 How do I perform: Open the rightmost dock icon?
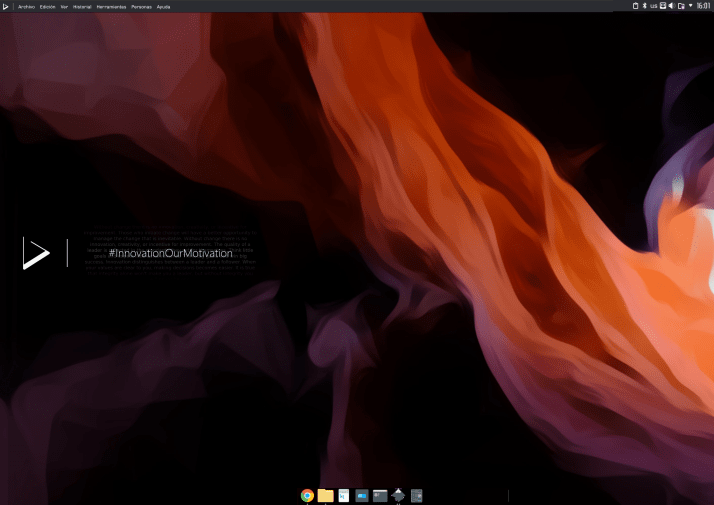point(417,495)
